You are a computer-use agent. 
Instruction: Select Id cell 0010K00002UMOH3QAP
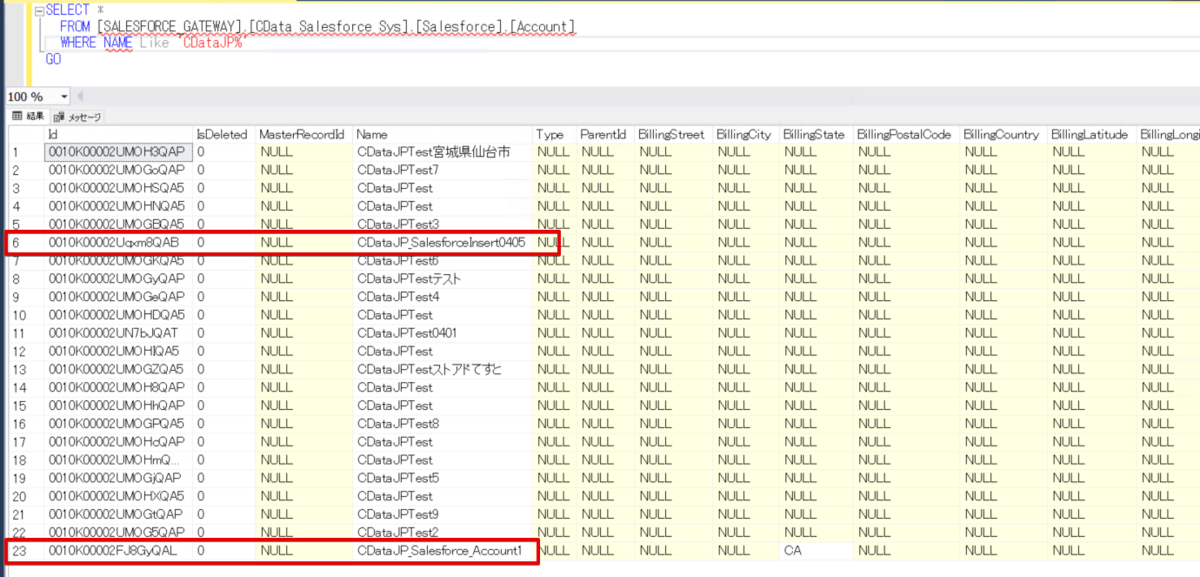click(x=117, y=152)
